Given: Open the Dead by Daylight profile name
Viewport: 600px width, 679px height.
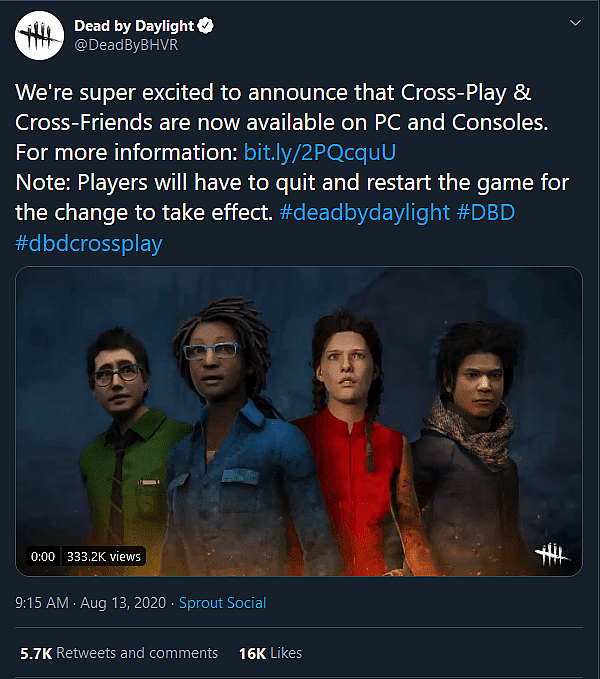Looking at the screenshot, I should click(x=134, y=26).
